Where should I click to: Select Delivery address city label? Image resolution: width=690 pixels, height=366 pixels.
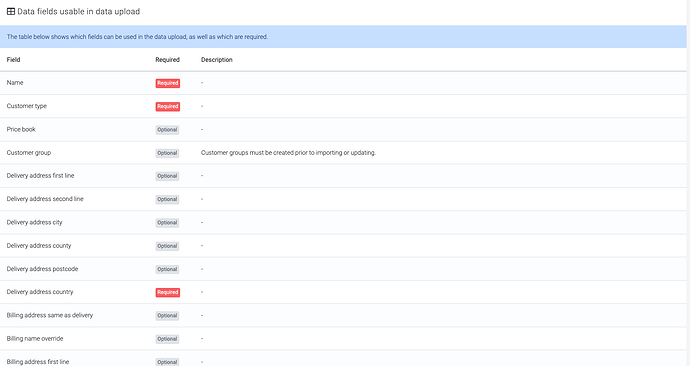tap(34, 223)
